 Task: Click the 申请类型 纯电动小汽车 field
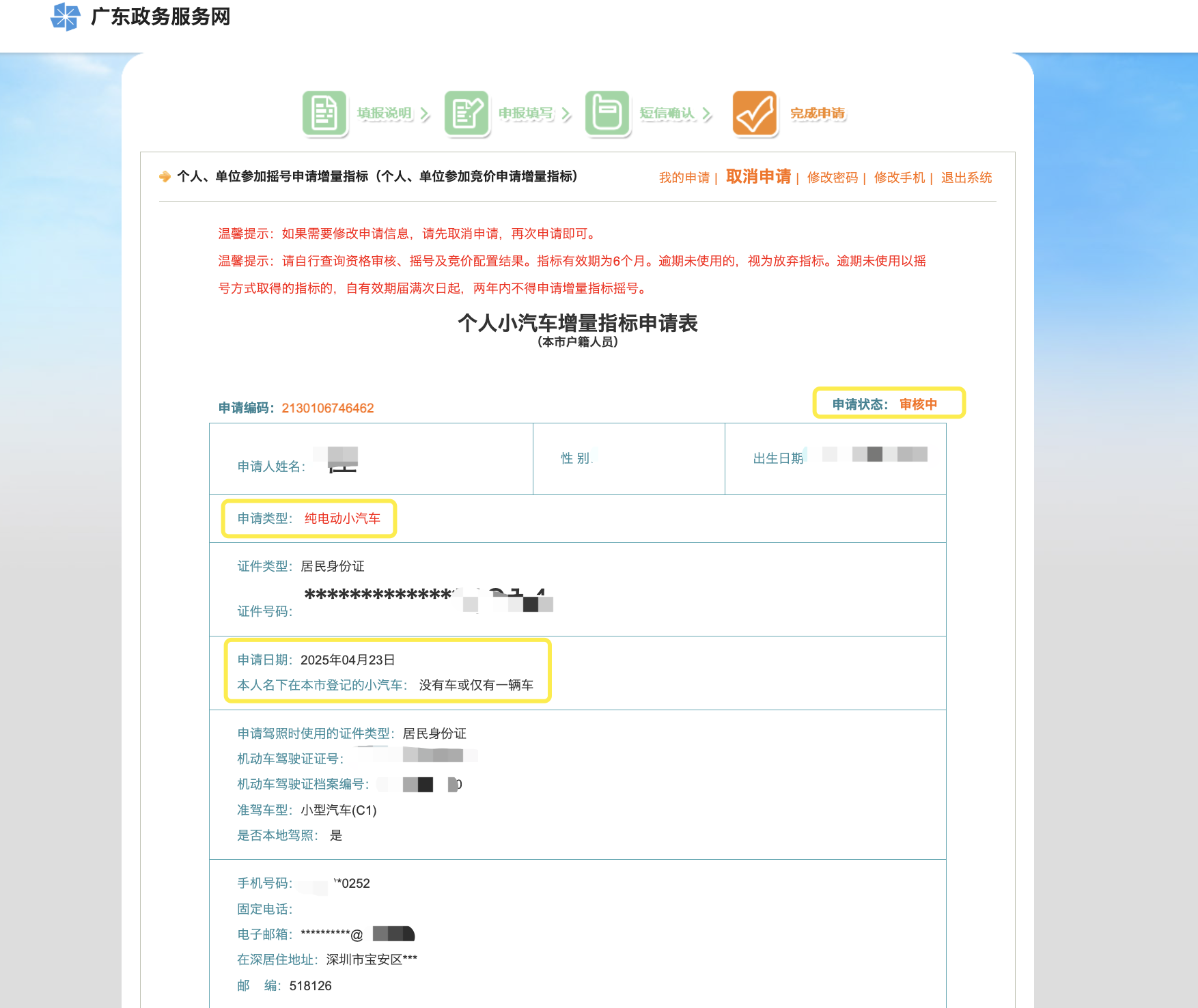tap(309, 518)
